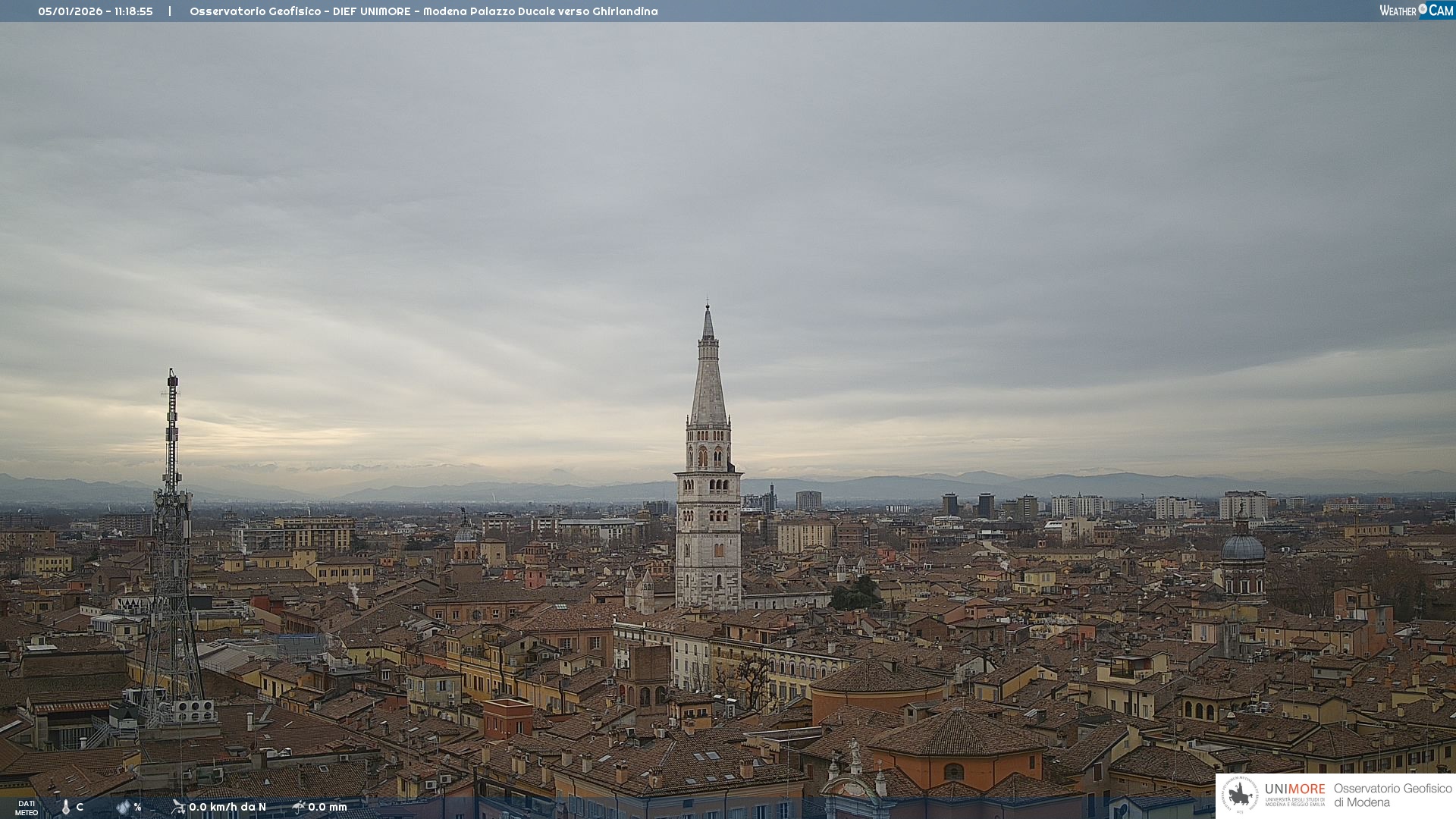The height and width of the screenshot is (819, 1456).
Task: Click the DATI METEO label
Action: point(27,808)
